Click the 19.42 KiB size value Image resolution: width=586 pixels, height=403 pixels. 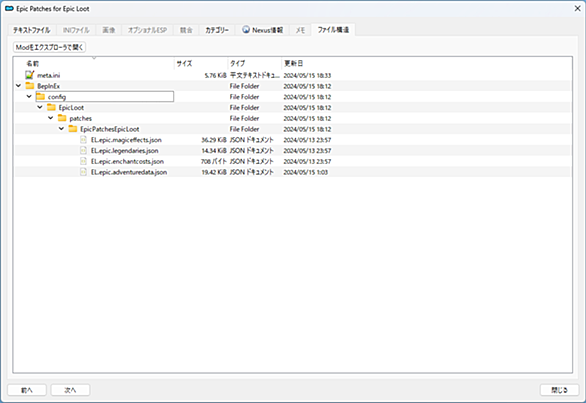point(214,172)
